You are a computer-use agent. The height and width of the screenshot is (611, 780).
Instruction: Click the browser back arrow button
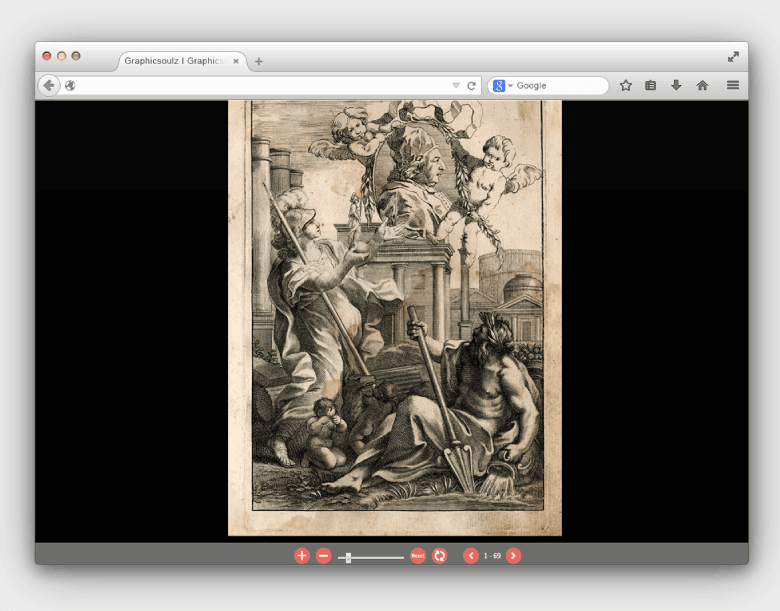(49, 86)
